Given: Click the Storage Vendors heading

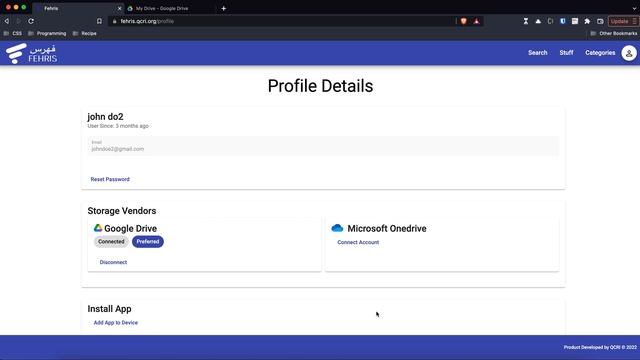Looking at the screenshot, I should tap(122, 211).
